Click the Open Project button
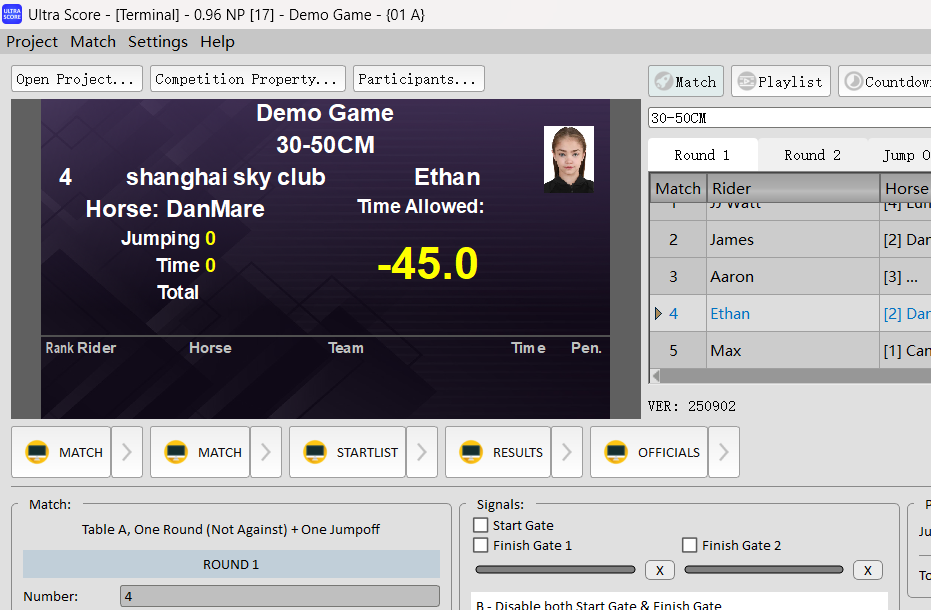 (x=76, y=78)
